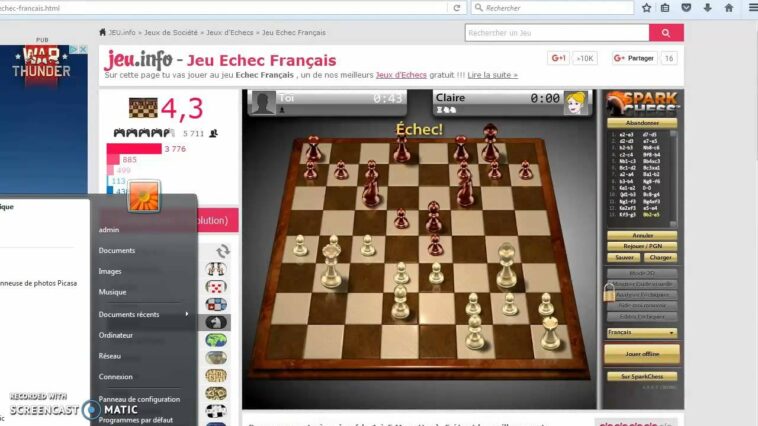The height and width of the screenshot is (426, 758).
Task: Click the downloads arrow icon
Action: [x=706, y=8]
